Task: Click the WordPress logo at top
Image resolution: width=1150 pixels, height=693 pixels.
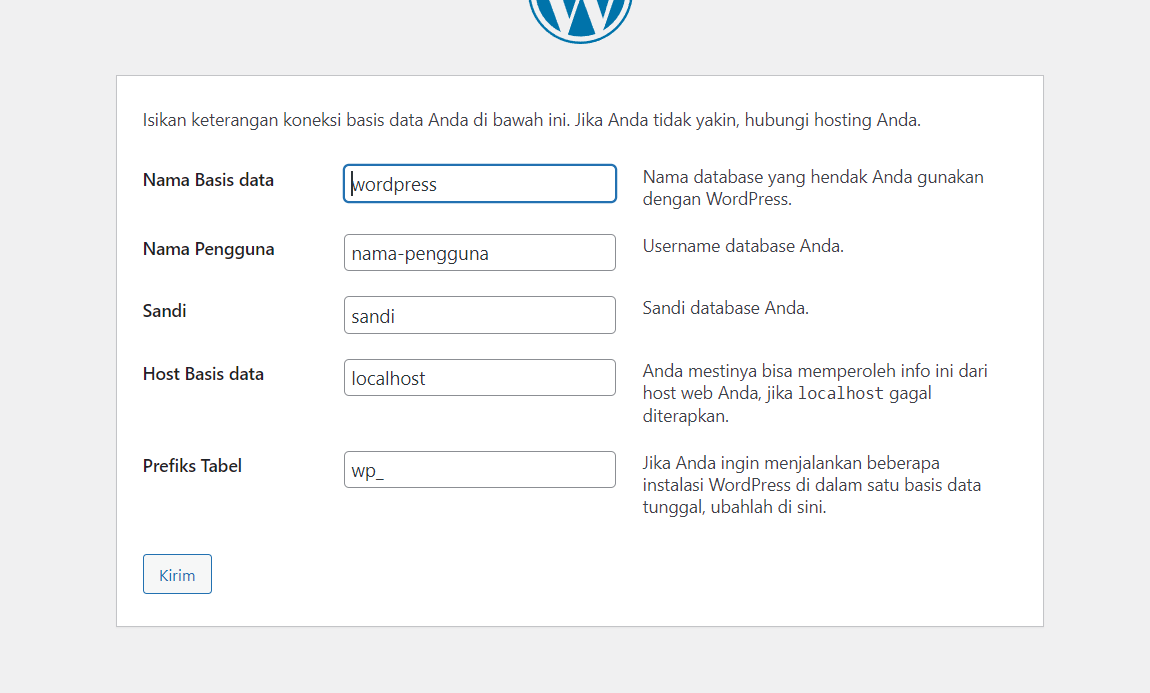Action: pos(580,21)
